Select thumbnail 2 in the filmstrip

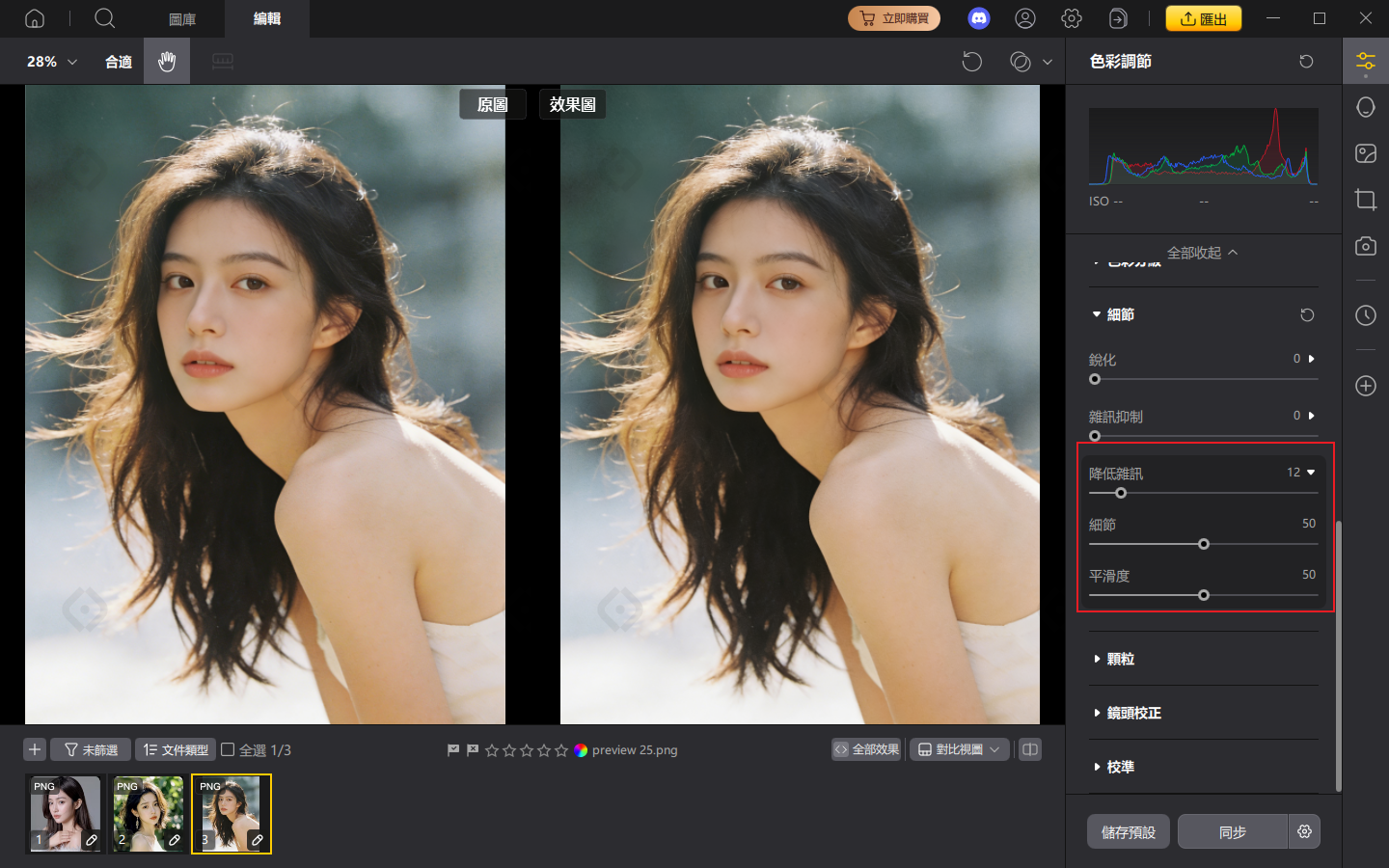(x=149, y=813)
